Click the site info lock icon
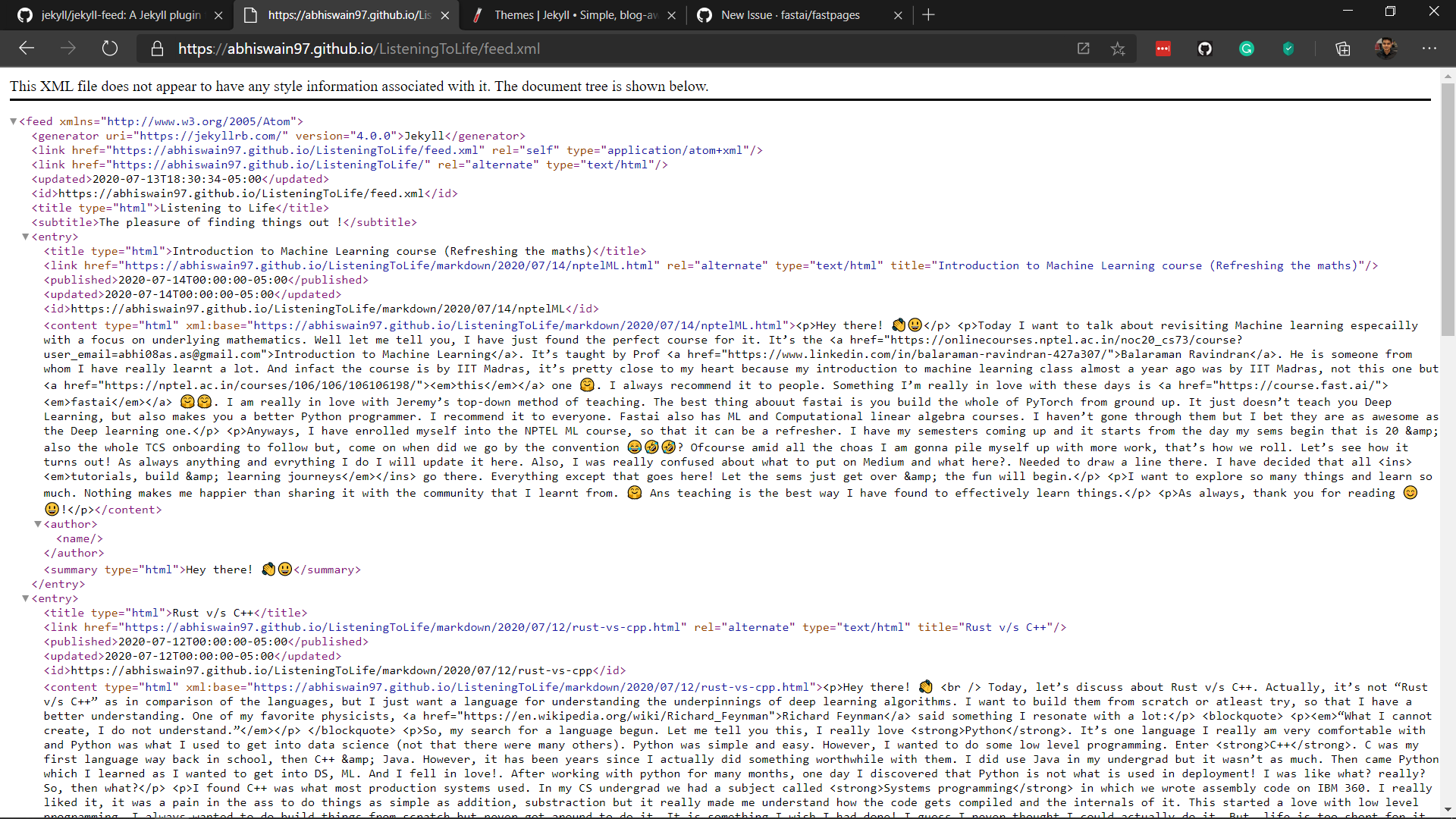The height and width of the screenshot is (819, 1456). pyautogui.click(x=157, y=48)
